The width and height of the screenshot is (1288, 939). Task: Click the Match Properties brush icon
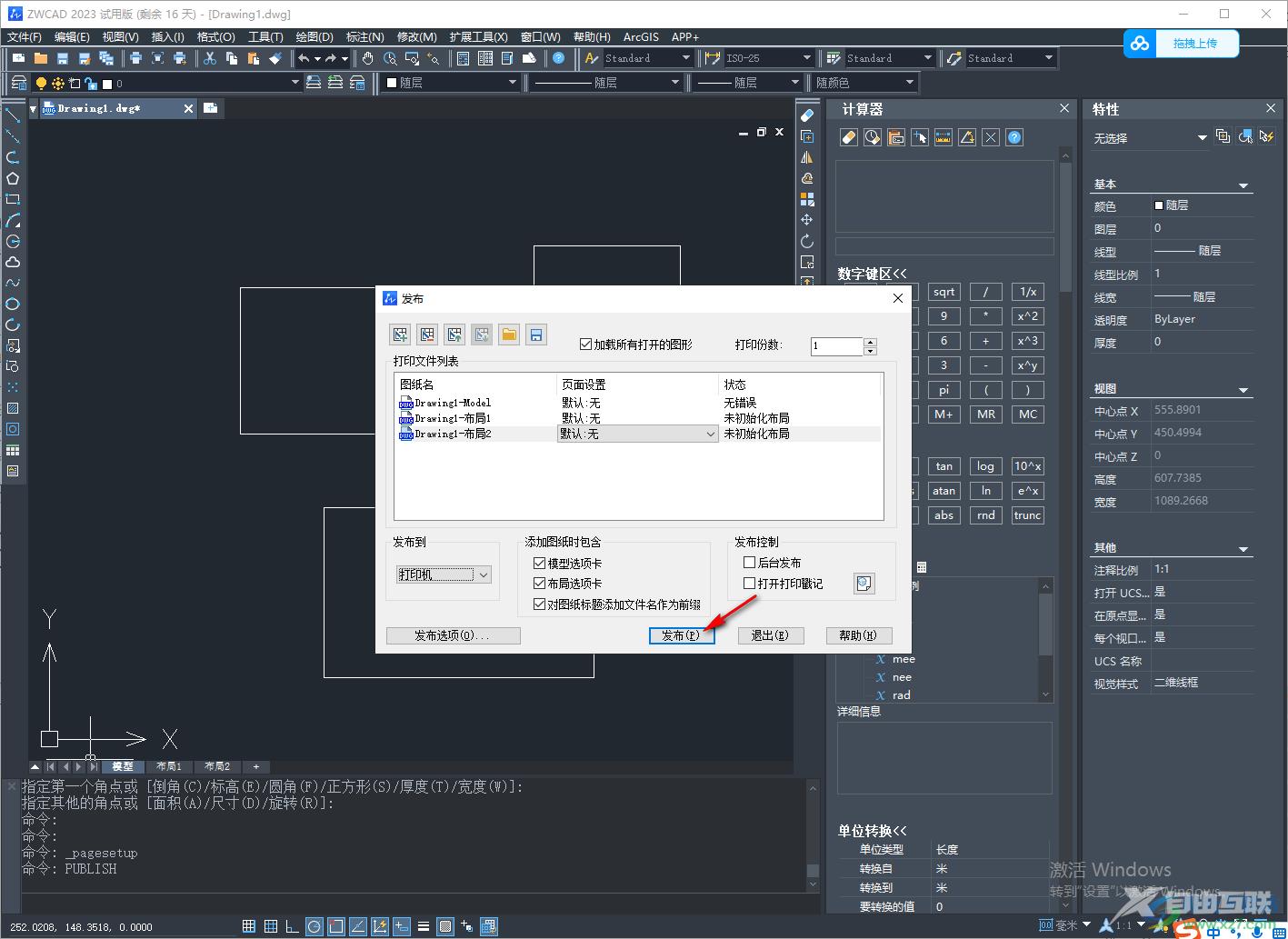point(275,58)
